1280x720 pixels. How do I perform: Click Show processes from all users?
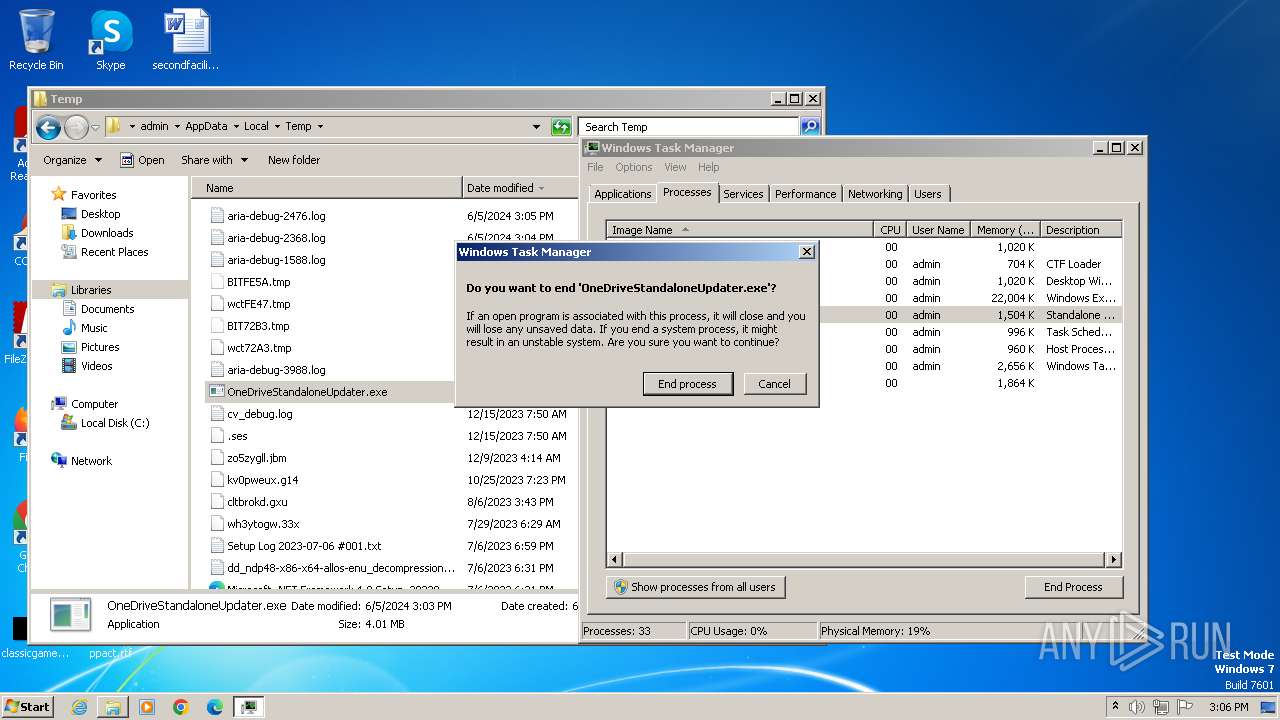(x=695, y=587)
